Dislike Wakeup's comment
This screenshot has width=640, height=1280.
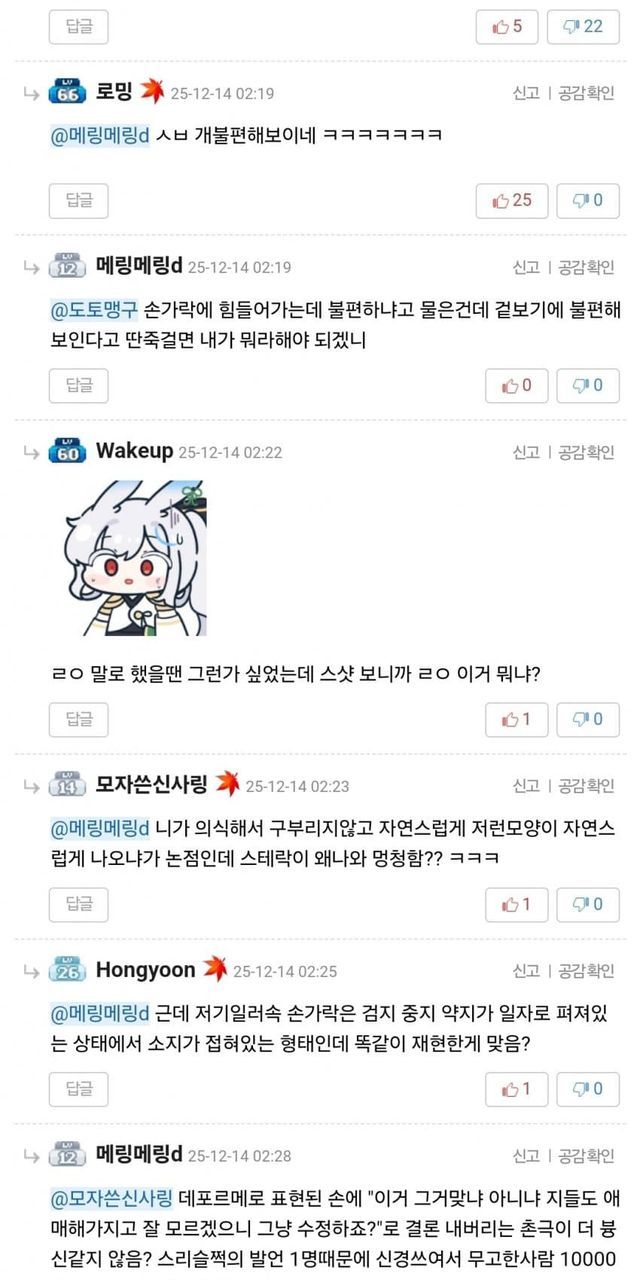coord(588,719)
